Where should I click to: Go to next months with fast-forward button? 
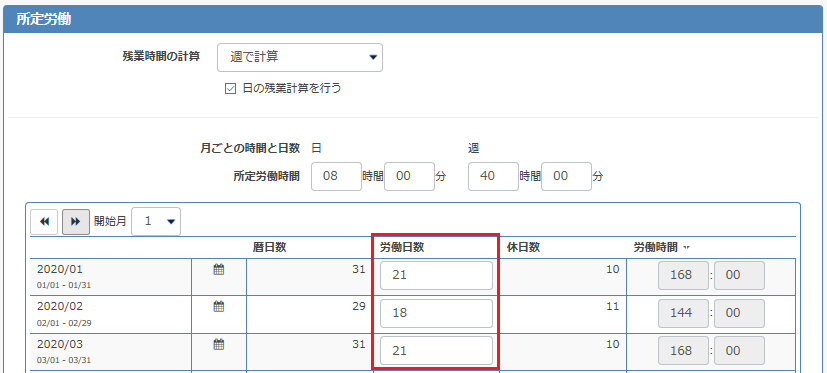click(x=75, y=222)
